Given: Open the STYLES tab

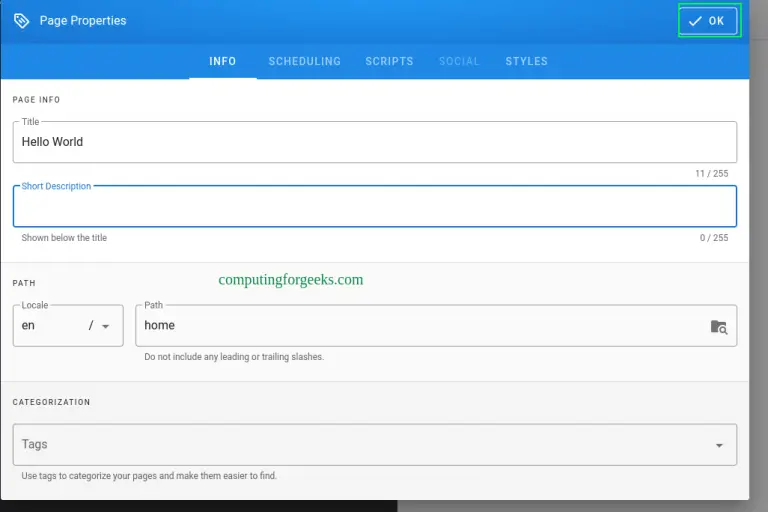Looking at the screenshot, I should [526, 61].
